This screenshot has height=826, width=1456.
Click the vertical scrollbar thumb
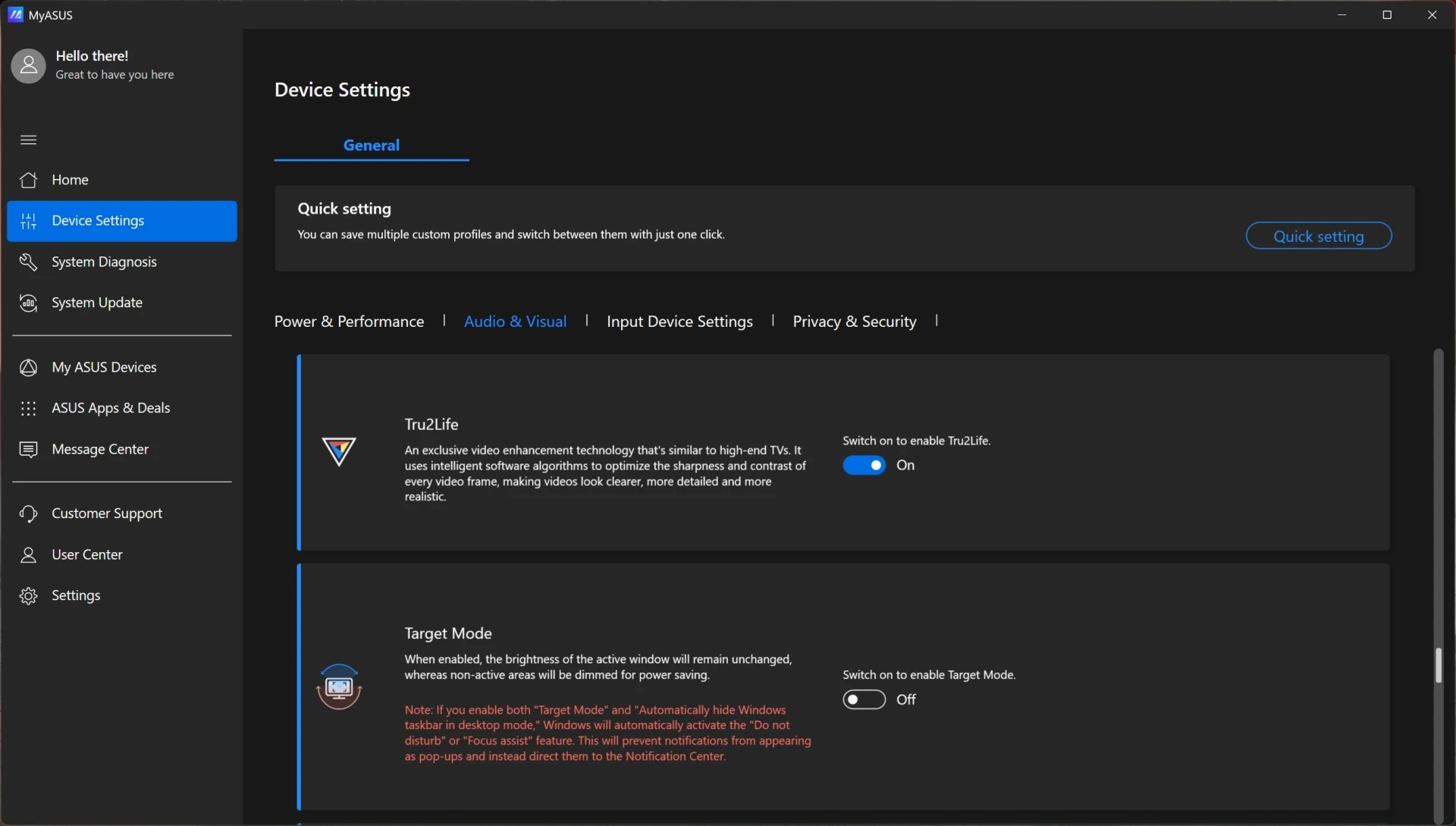pos(1438,665)
